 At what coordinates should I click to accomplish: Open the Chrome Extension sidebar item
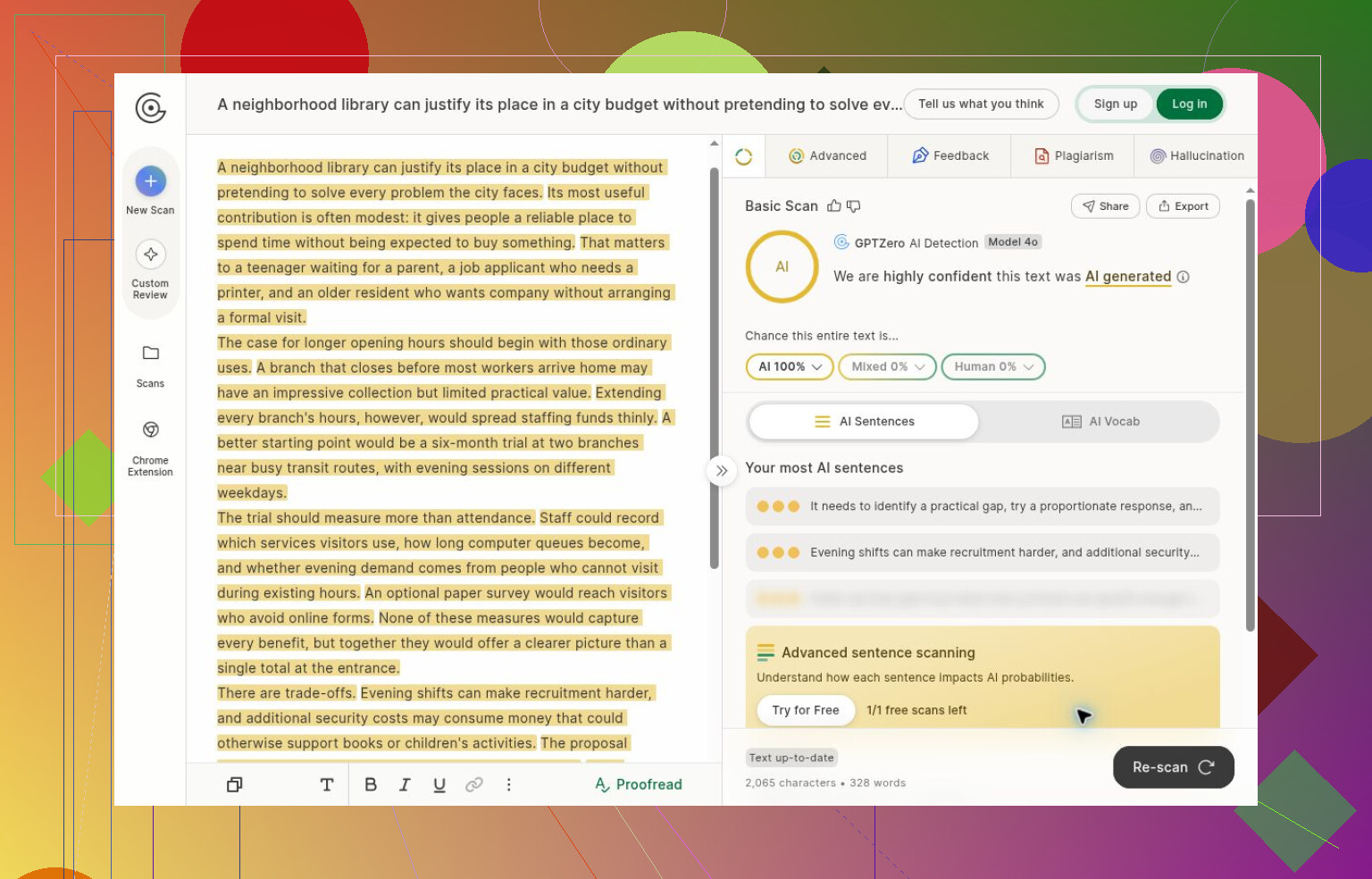point(150,430)
